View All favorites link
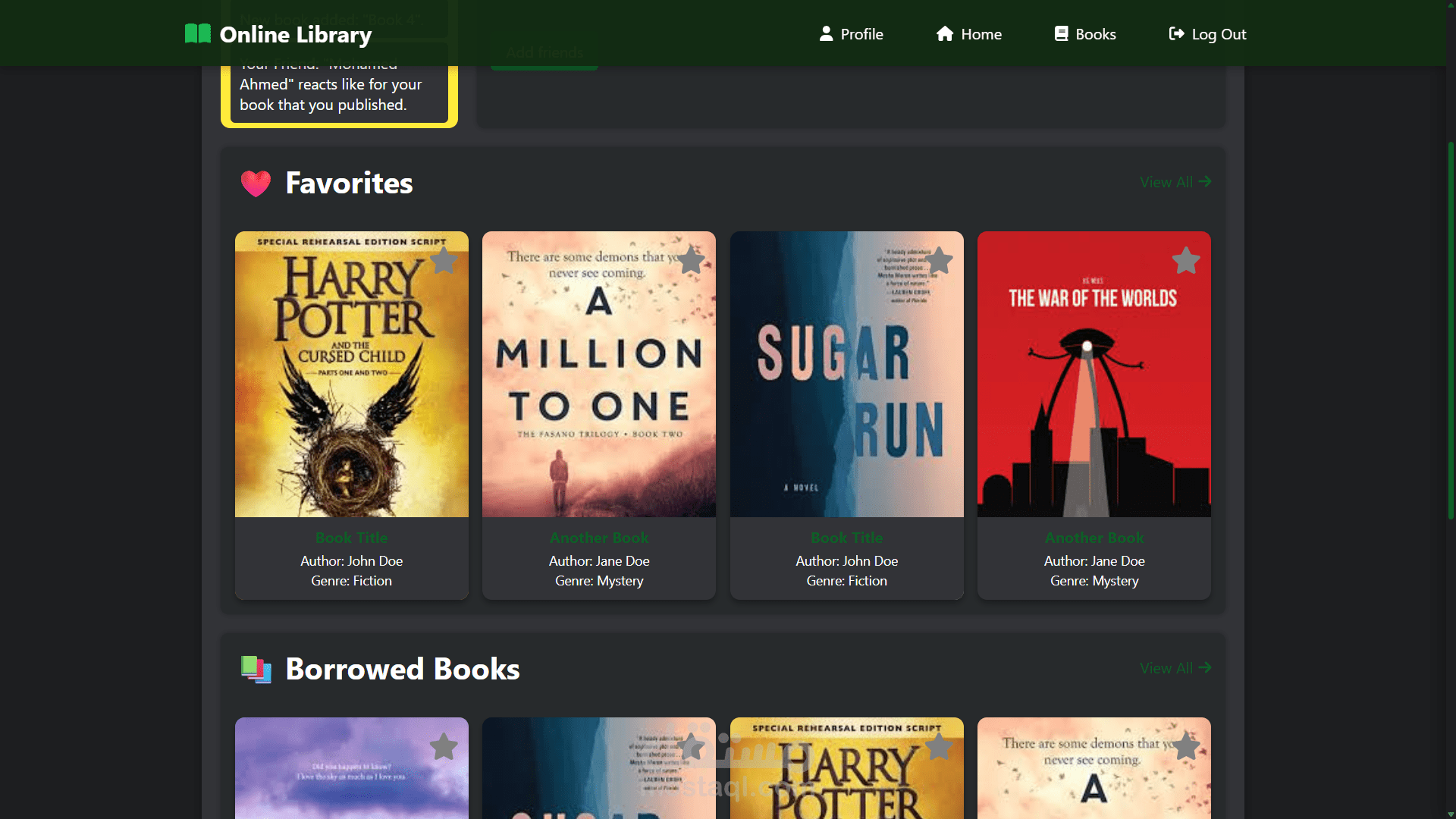The width and height of the screenshot is (1456, 819). (1175, 182)
